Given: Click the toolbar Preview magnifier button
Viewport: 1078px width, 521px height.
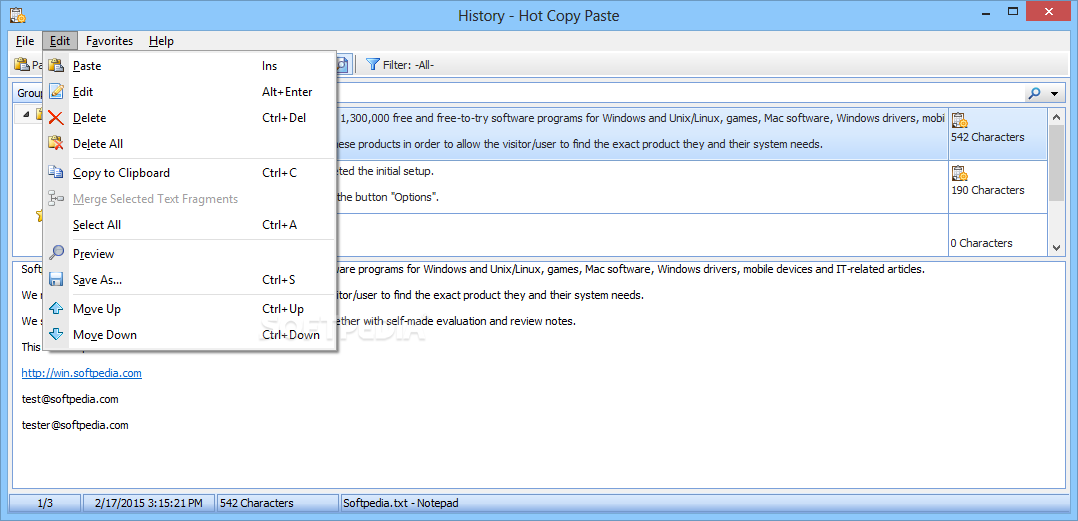Looking at the screenshot, I should [343, 65].
